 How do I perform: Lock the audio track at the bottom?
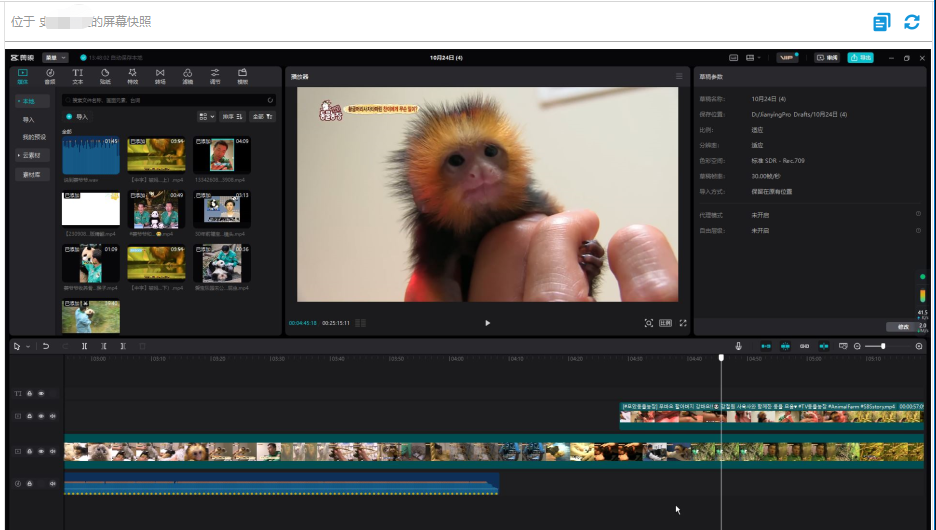click(x=29, y=484)
